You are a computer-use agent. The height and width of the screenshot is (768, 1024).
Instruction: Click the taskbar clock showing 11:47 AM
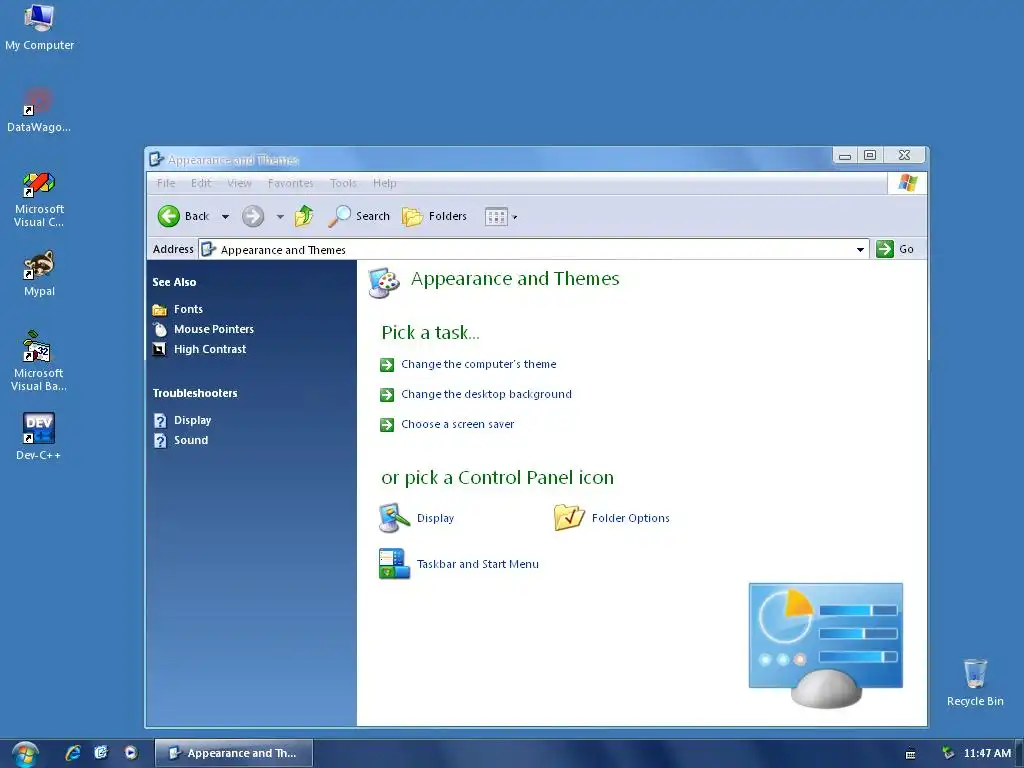(x=987, y=753)
